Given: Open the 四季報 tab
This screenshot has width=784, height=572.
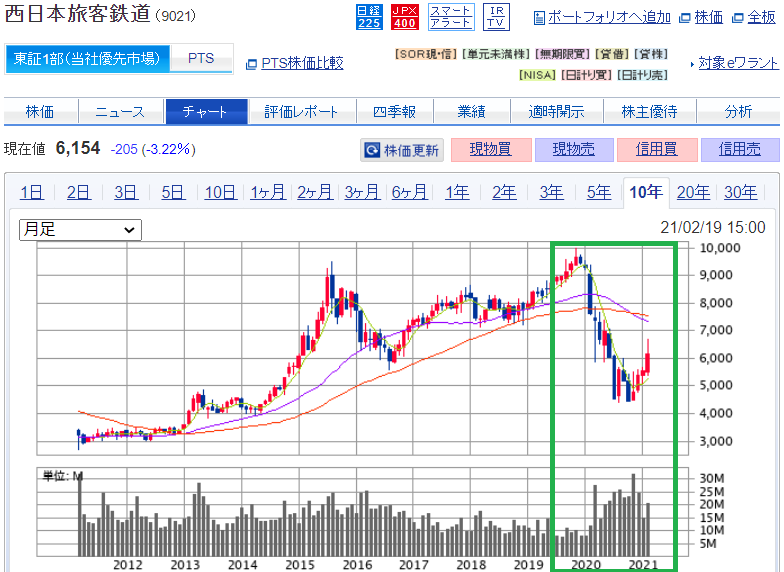Looking at the screenshot, I should (394, 112).
